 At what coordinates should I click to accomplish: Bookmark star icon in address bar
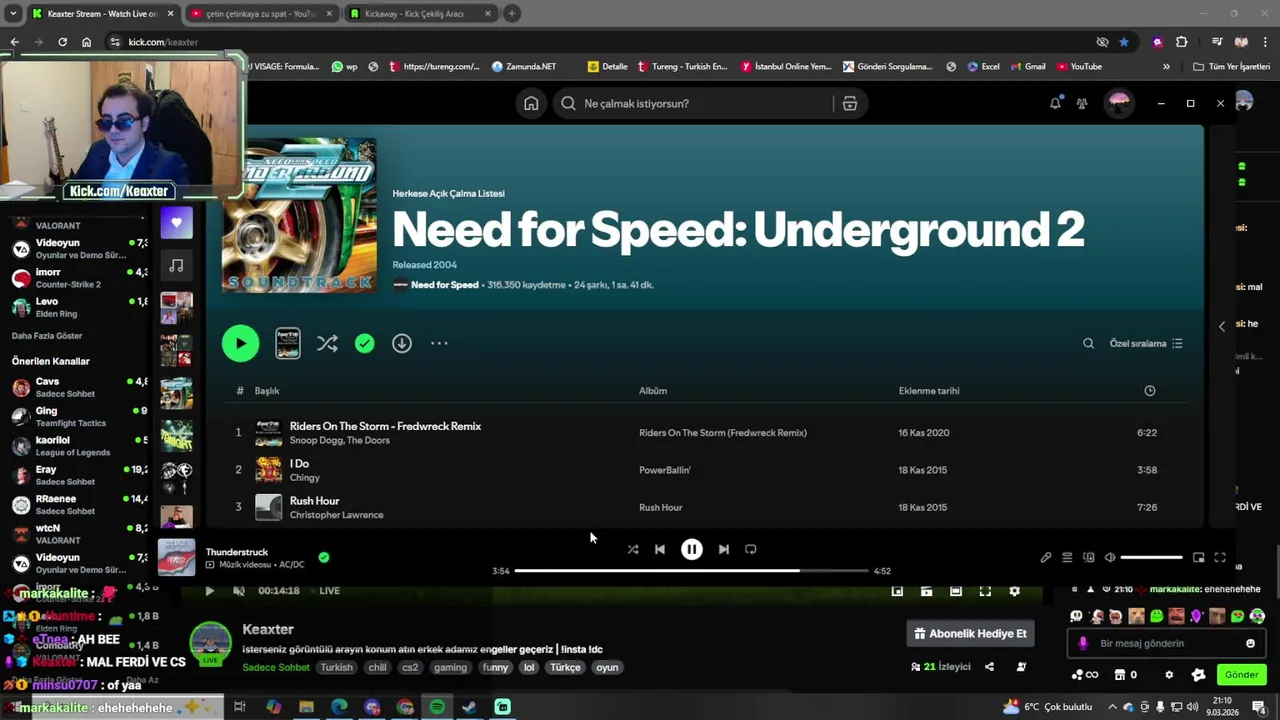pyautogui.click(x=1124, y=42)
